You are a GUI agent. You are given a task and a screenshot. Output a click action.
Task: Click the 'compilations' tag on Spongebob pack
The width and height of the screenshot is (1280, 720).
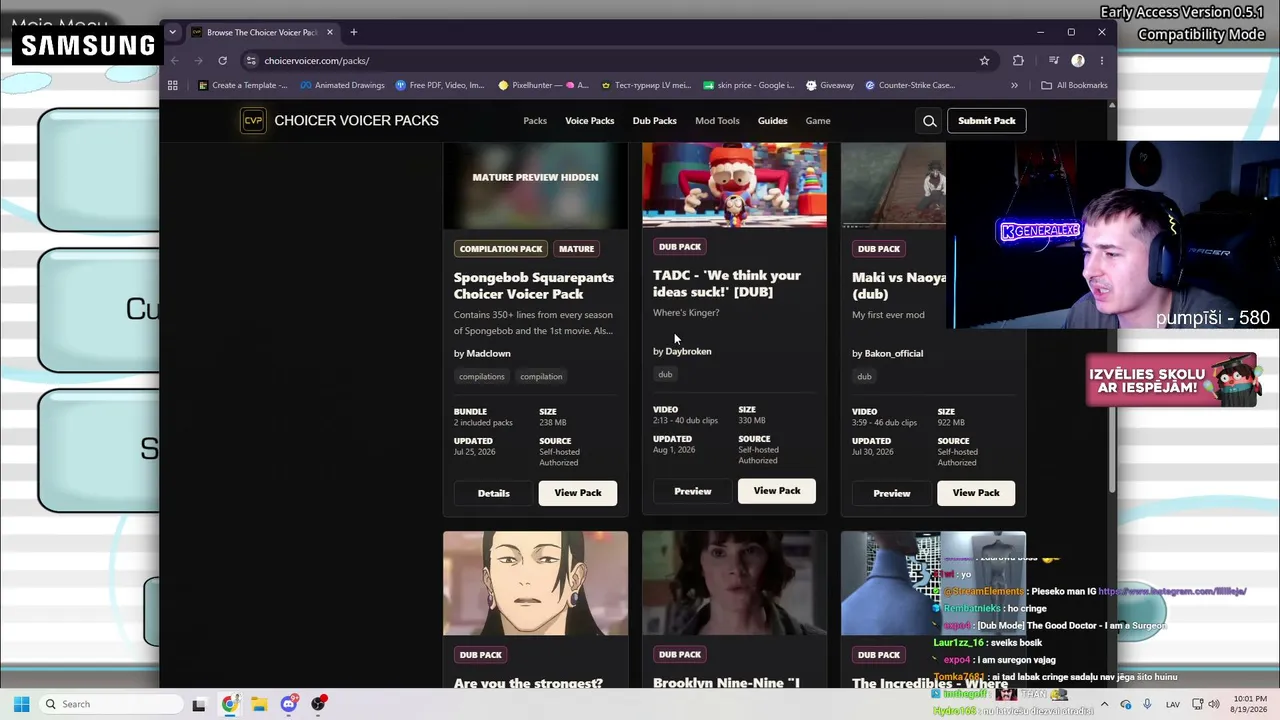[482, 376]
